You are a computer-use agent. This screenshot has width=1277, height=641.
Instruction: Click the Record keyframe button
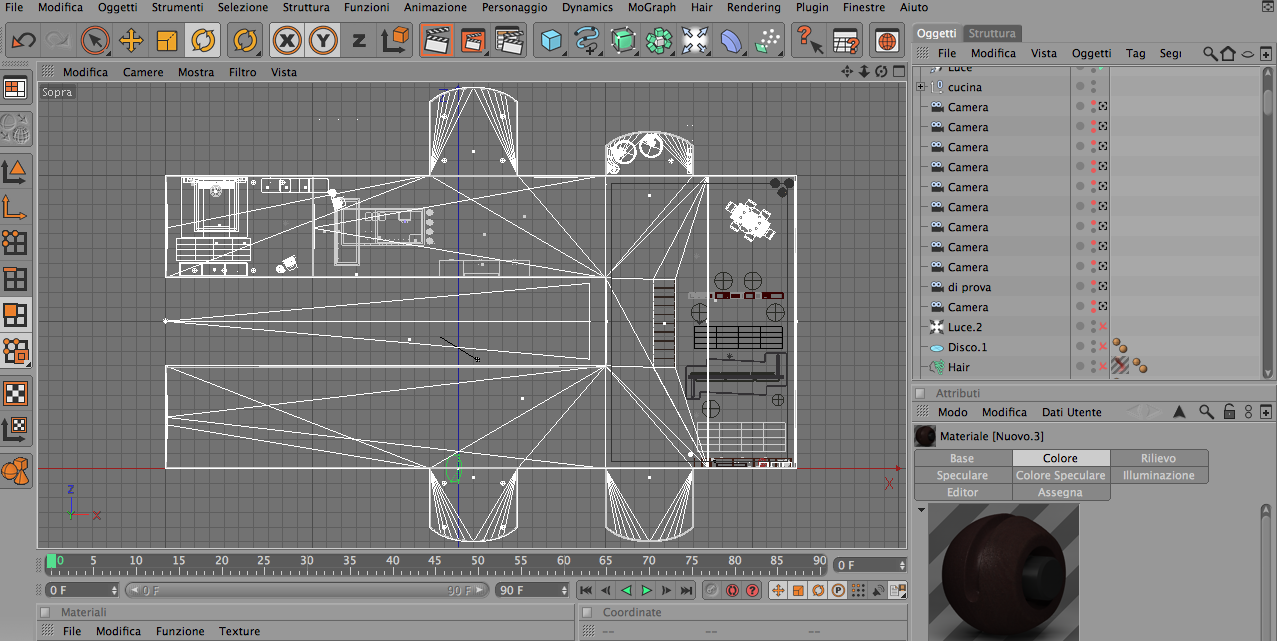[x=712, y=591]
